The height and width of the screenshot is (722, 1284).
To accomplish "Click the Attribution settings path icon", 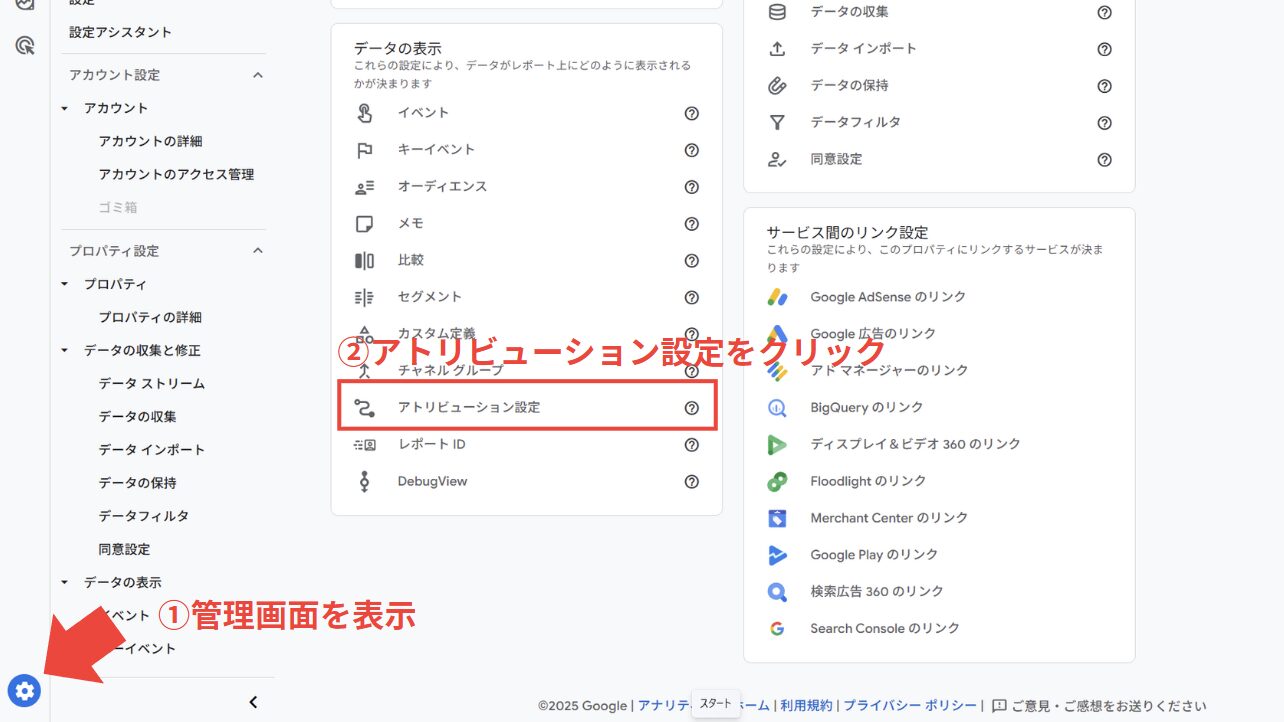I will click(x=364, y=408).
